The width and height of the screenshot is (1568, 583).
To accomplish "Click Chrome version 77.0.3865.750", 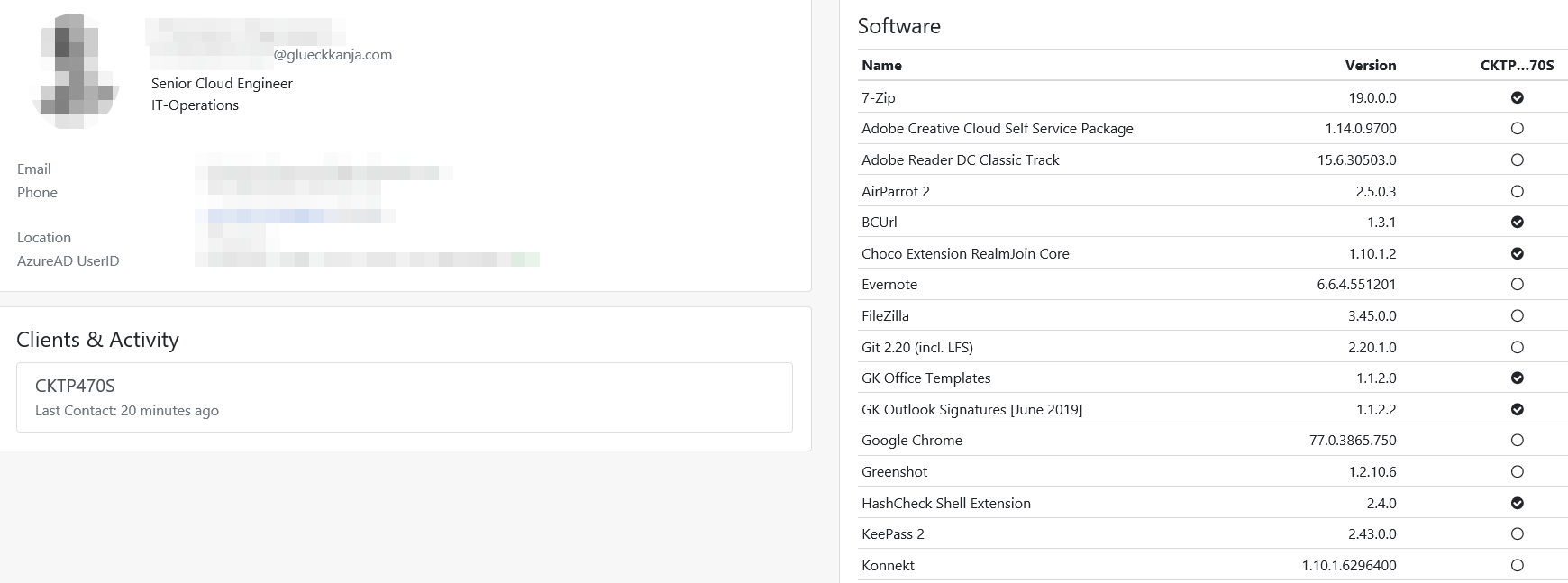I will [x=1353, y=441].
